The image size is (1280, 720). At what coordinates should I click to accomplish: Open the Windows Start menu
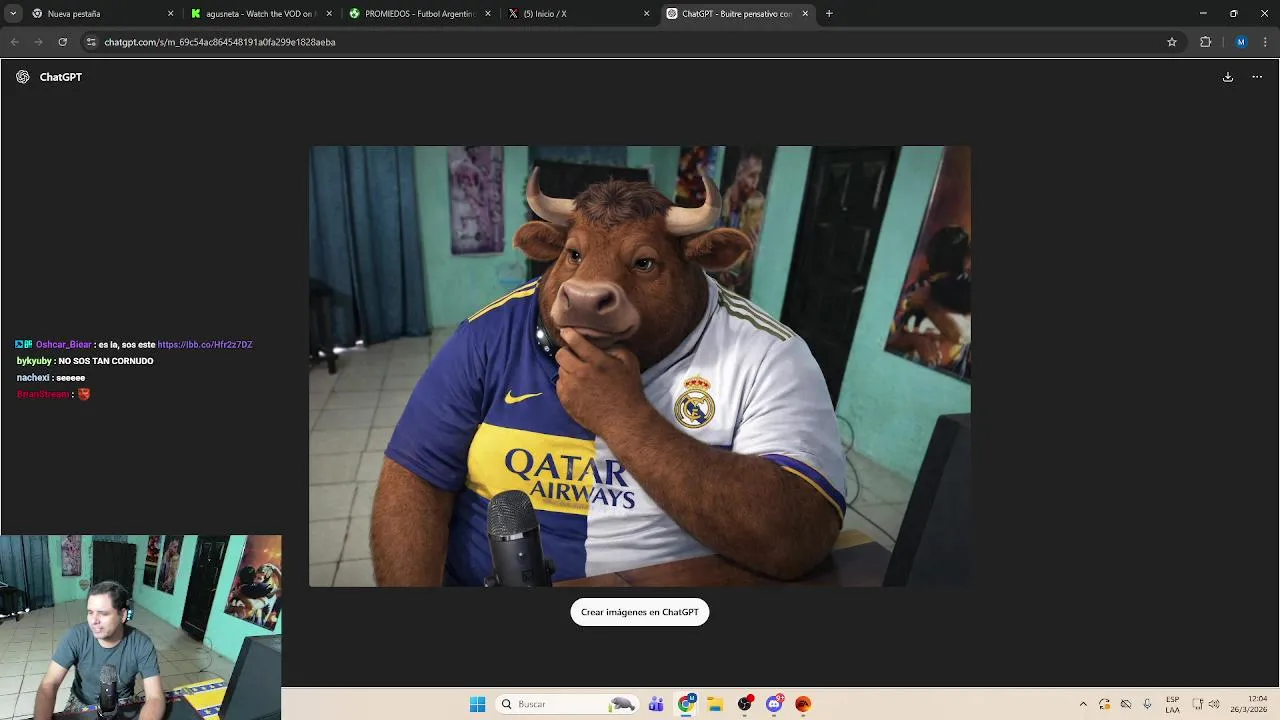[x=478, y=704]
